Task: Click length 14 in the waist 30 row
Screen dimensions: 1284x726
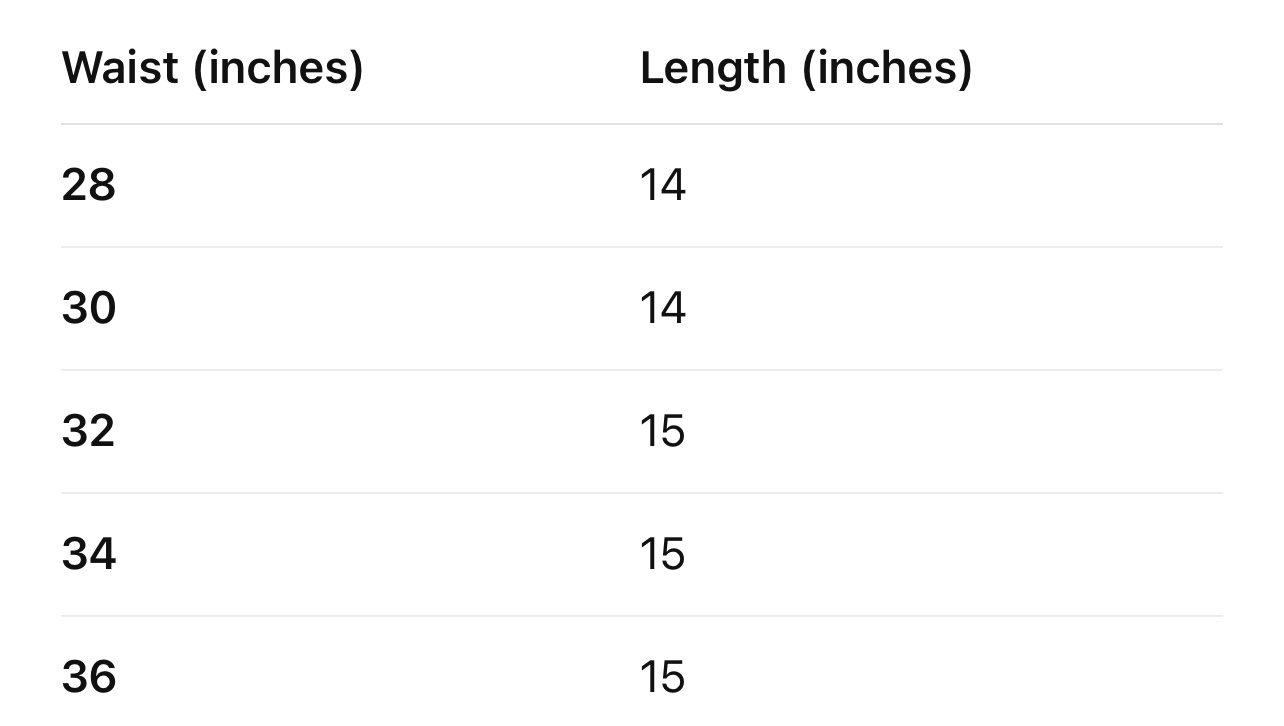Action: point(663,308)
